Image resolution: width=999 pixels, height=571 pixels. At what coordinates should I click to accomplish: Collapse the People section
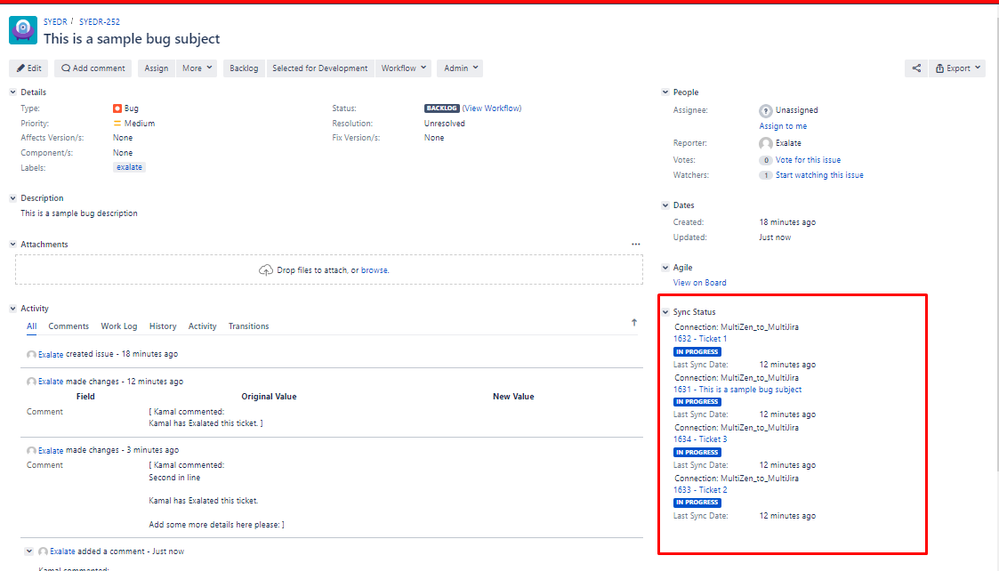pyautogui.click(x=665, y=92)
